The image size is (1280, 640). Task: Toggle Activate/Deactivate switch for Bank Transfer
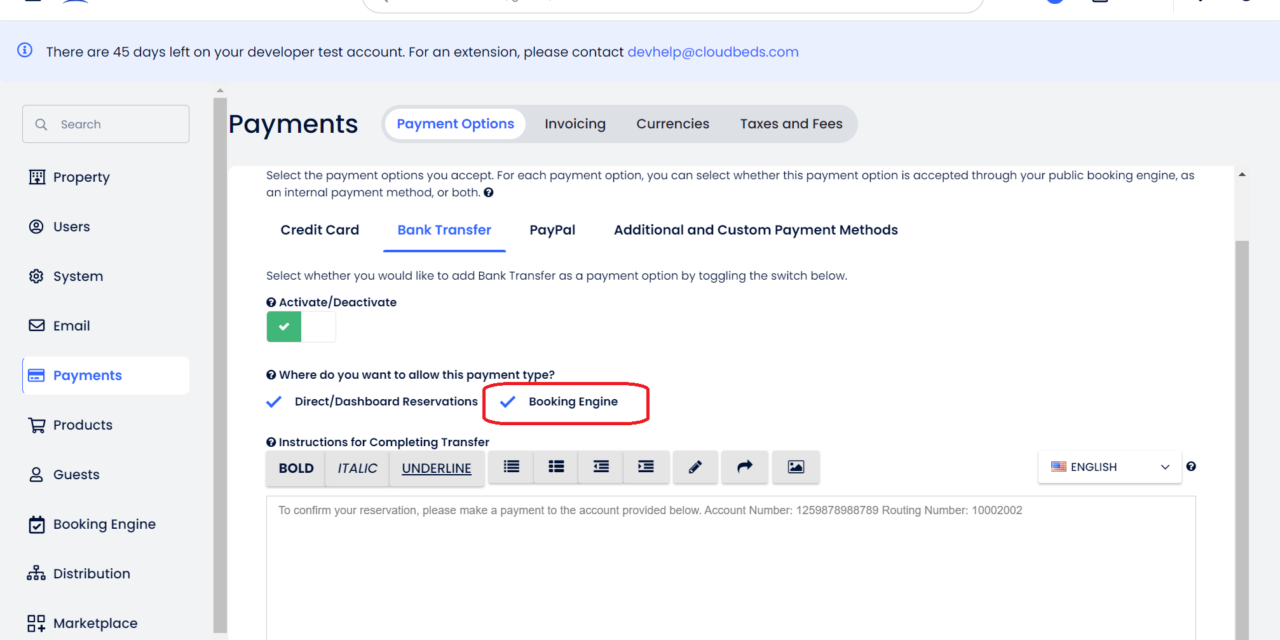pyautogui.click(x=299, y=326)
